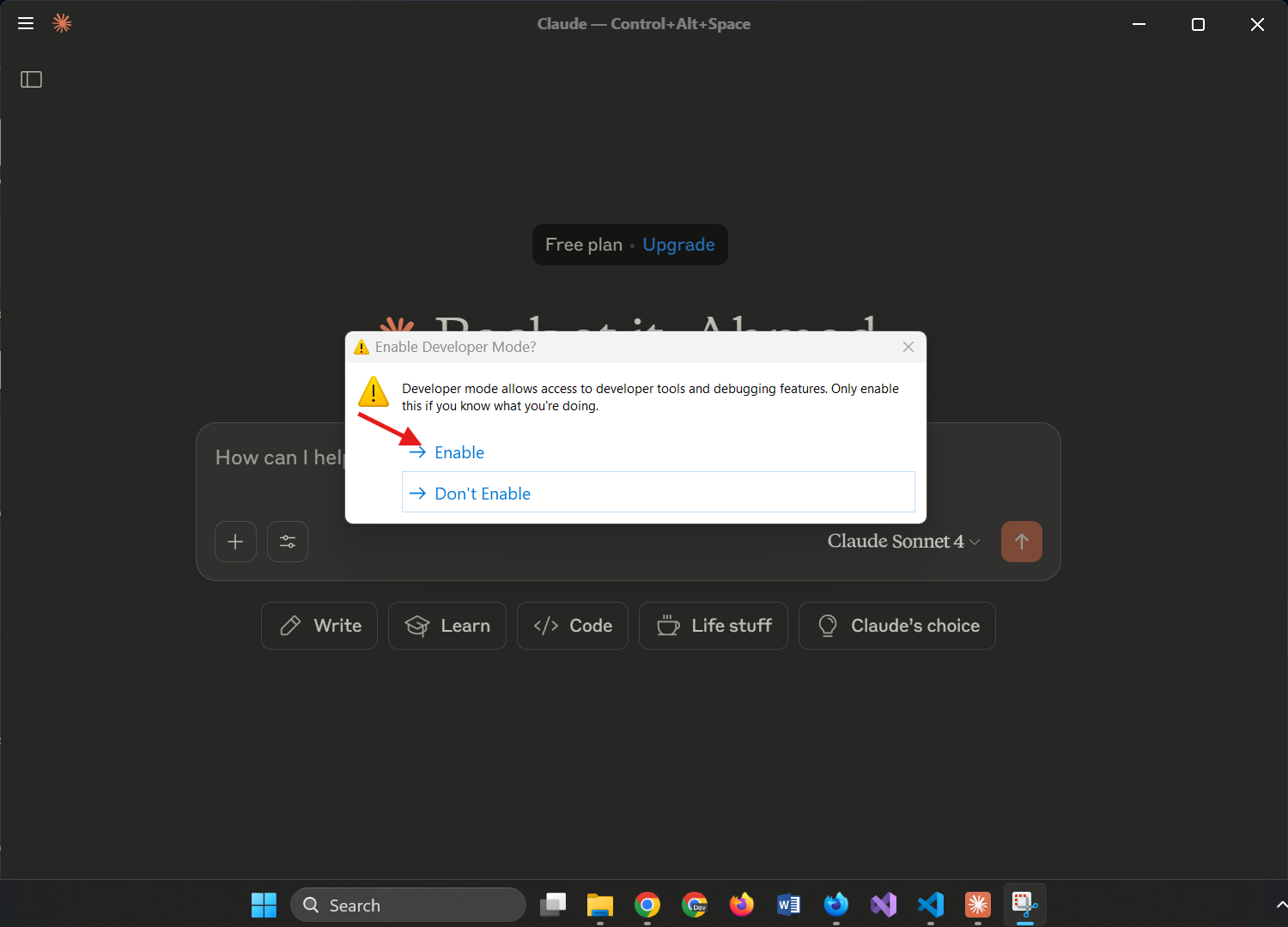Open Microsoft Word from the taskbar
The image size is (1288, 927).
(789, 905)
